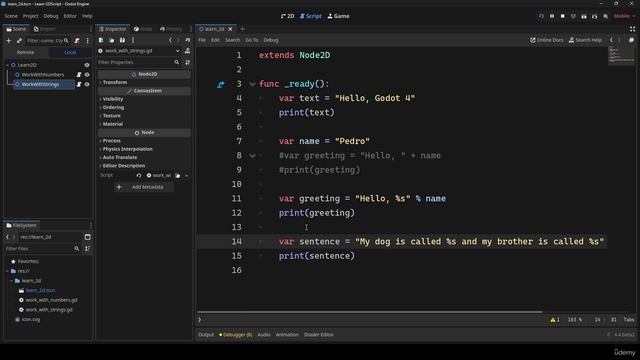640x360 pixels.
Task: Load a resource in the Inspector toolbar
Action: click(111, 40)
